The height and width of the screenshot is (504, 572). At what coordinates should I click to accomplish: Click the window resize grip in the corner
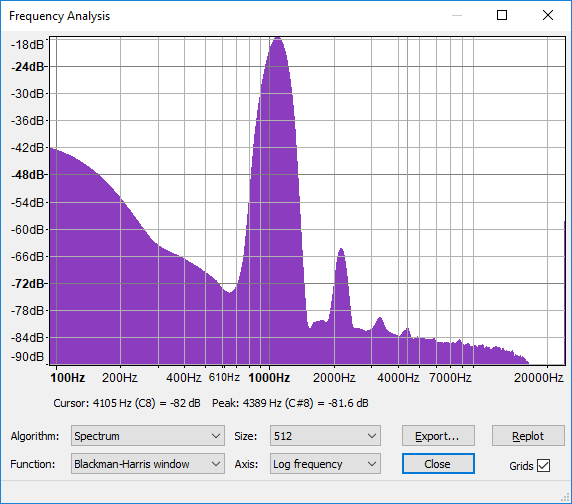[566, 498]
